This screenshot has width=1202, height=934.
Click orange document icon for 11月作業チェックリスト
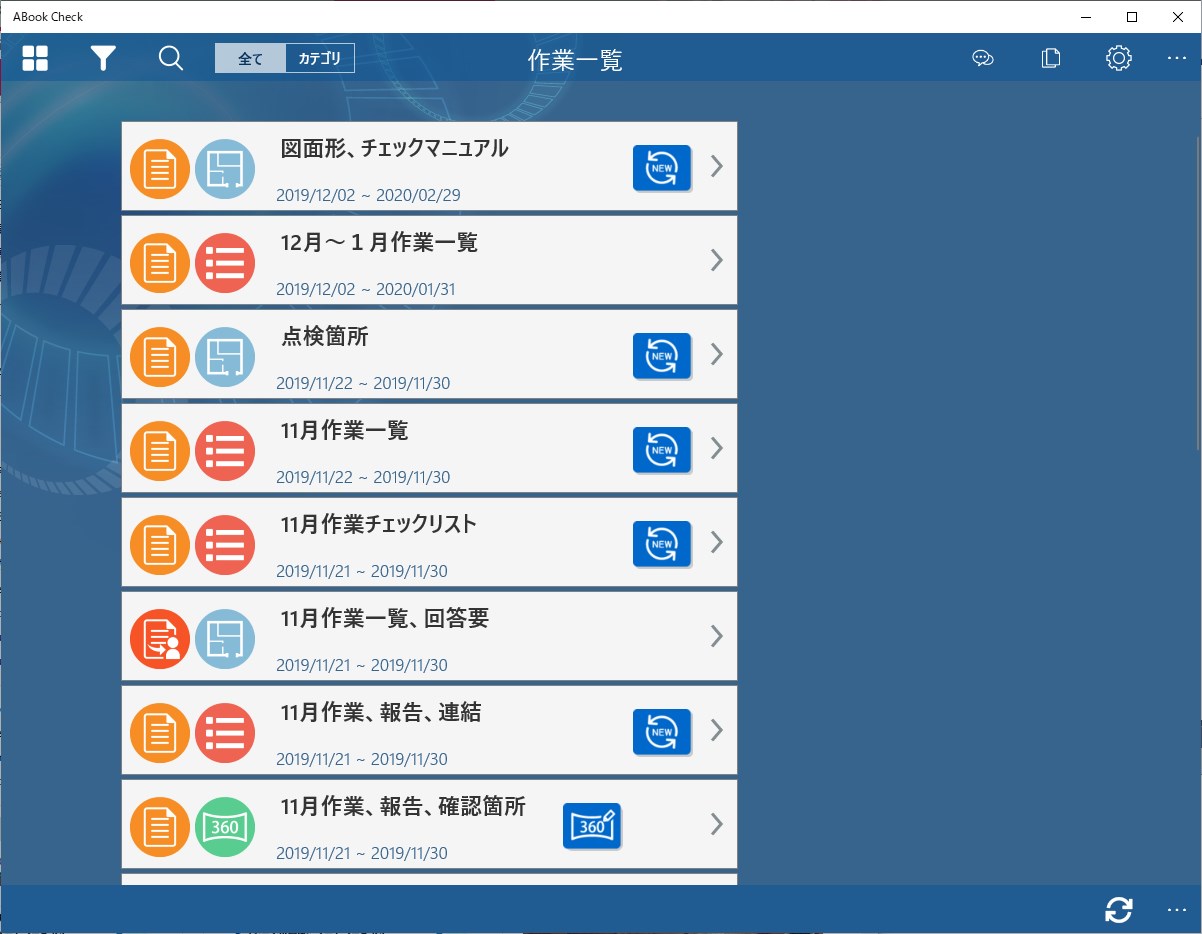[x=160, y=544]
